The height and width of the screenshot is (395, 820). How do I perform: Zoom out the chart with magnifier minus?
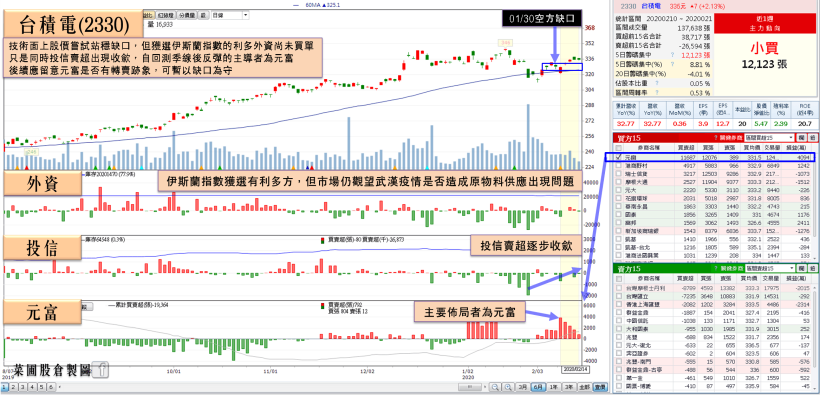[495, 387]
